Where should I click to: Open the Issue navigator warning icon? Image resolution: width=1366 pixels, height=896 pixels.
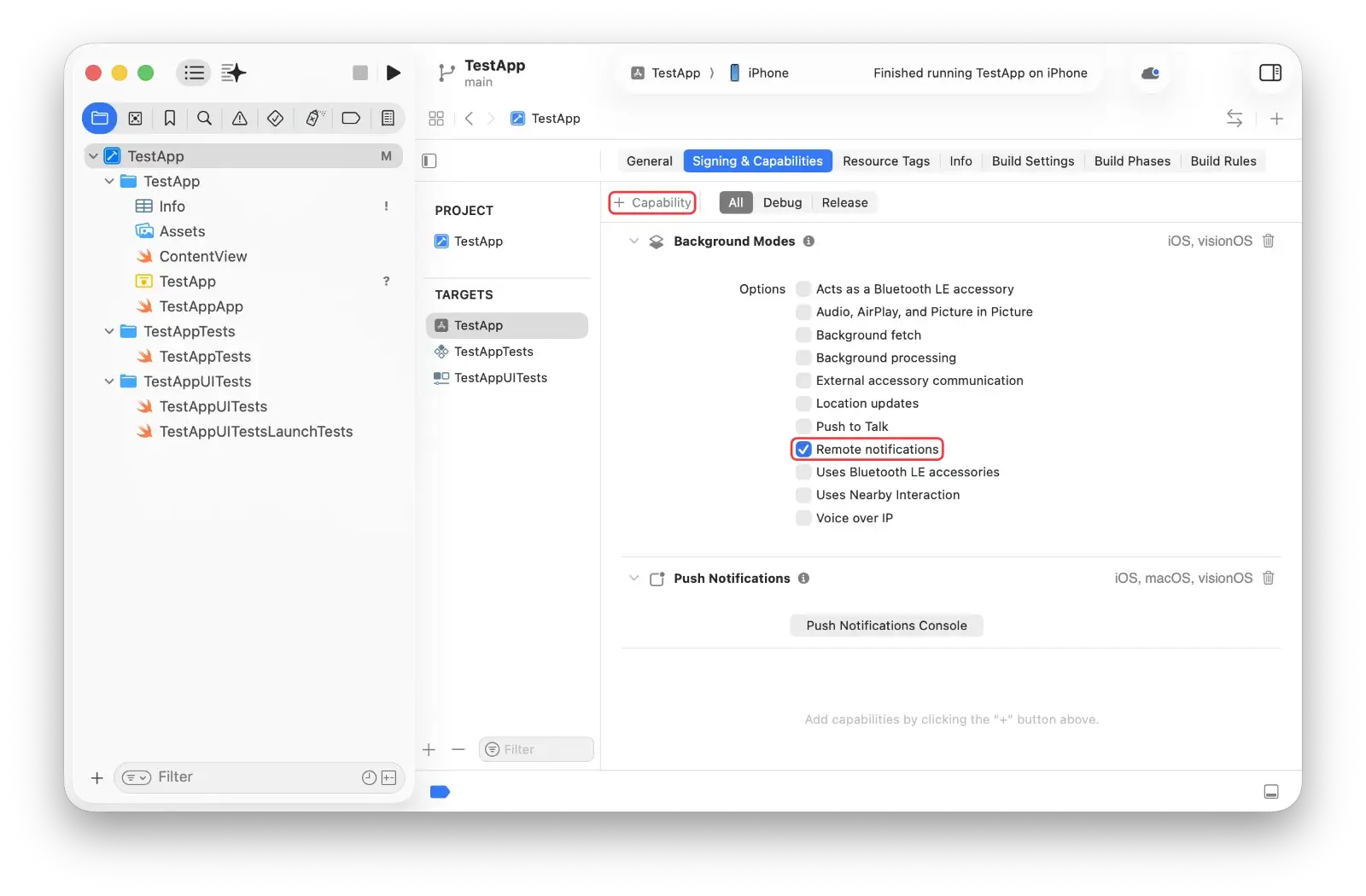coord(240,119)
